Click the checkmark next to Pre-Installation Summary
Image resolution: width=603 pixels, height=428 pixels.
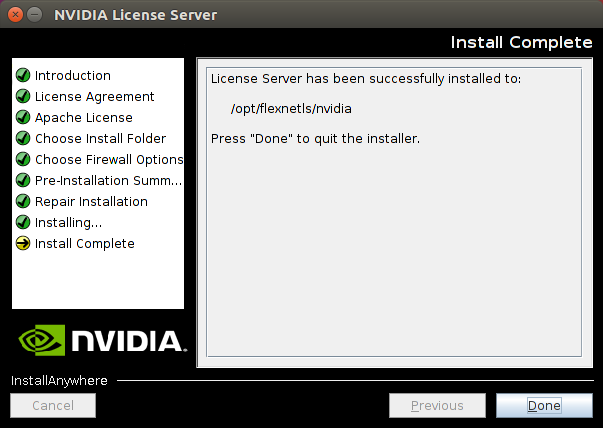coord(23,181)
